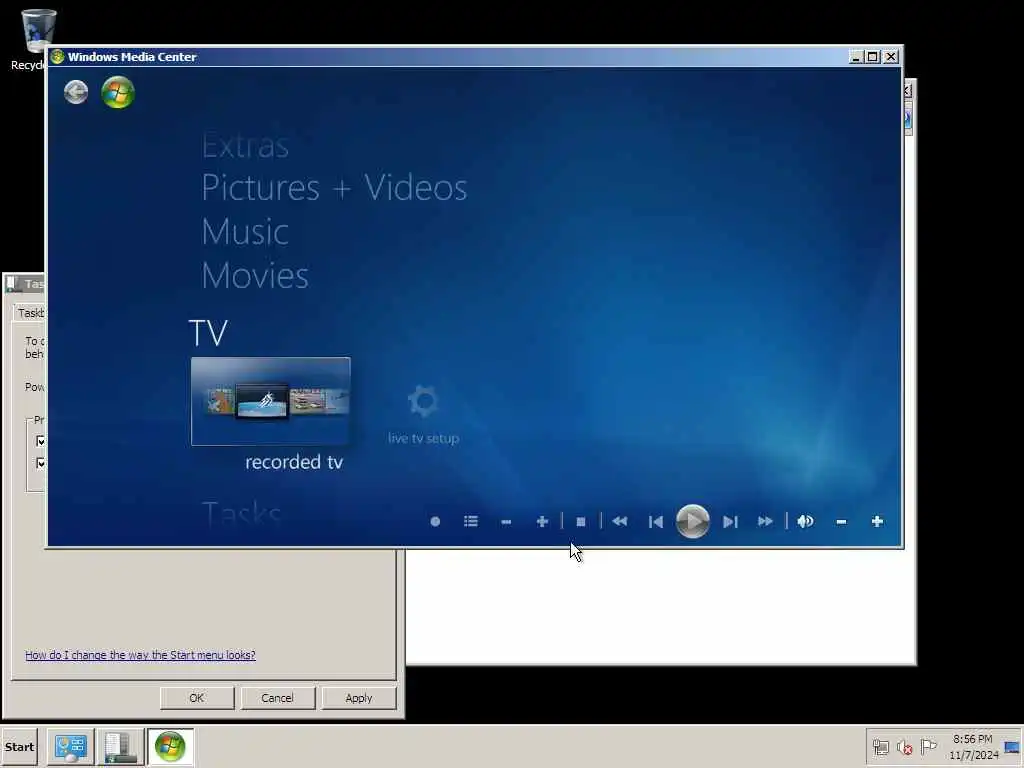Select the Extras menu category

(x=246, y=145)
